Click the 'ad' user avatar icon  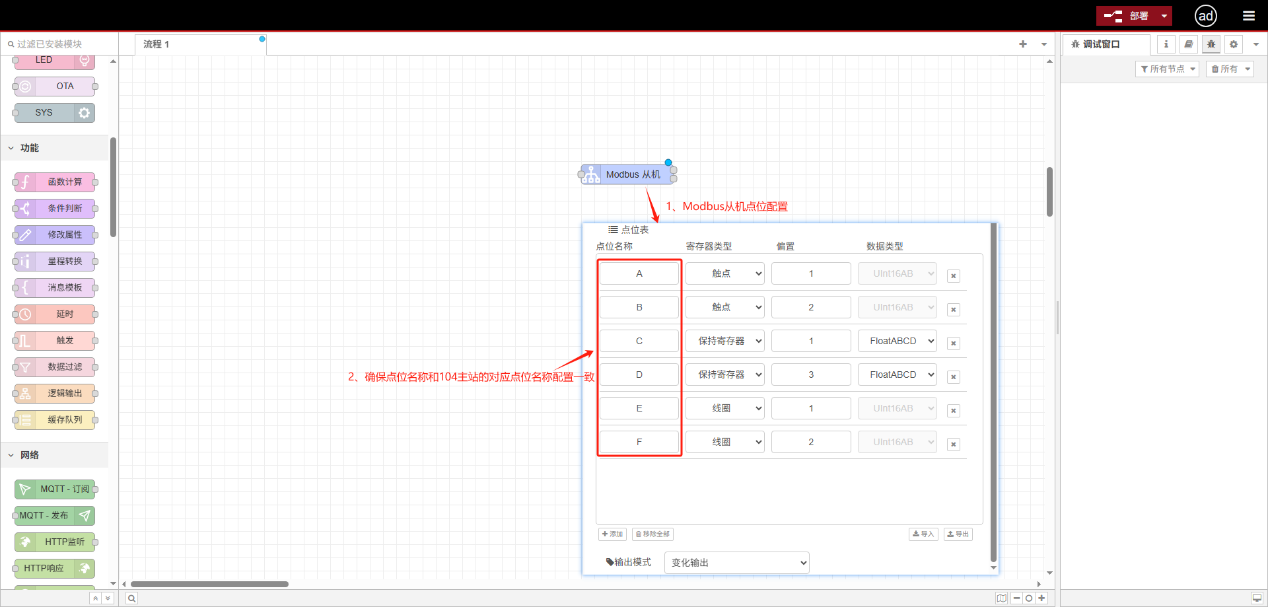tap(1205, 15)
